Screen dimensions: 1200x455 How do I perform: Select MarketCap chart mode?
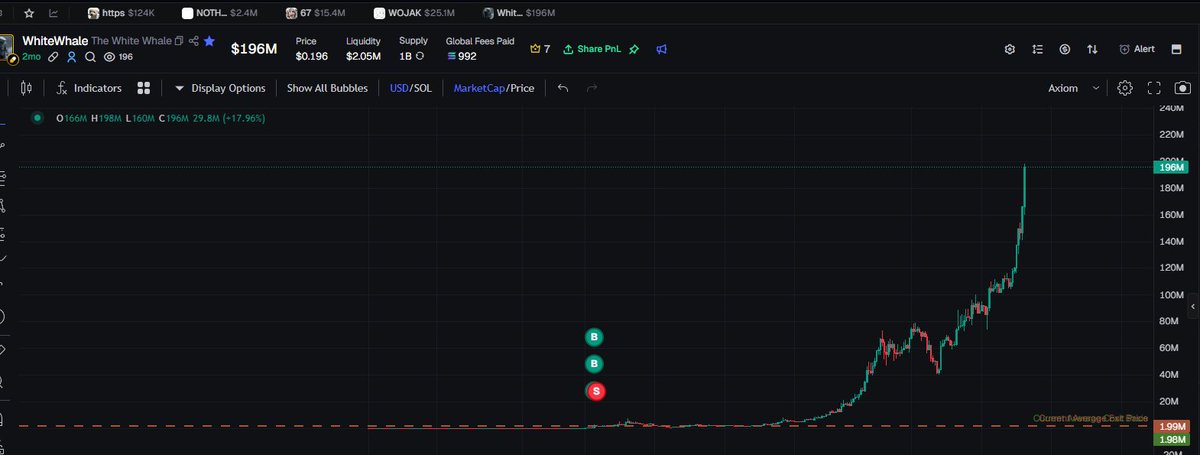pos(479,88)
